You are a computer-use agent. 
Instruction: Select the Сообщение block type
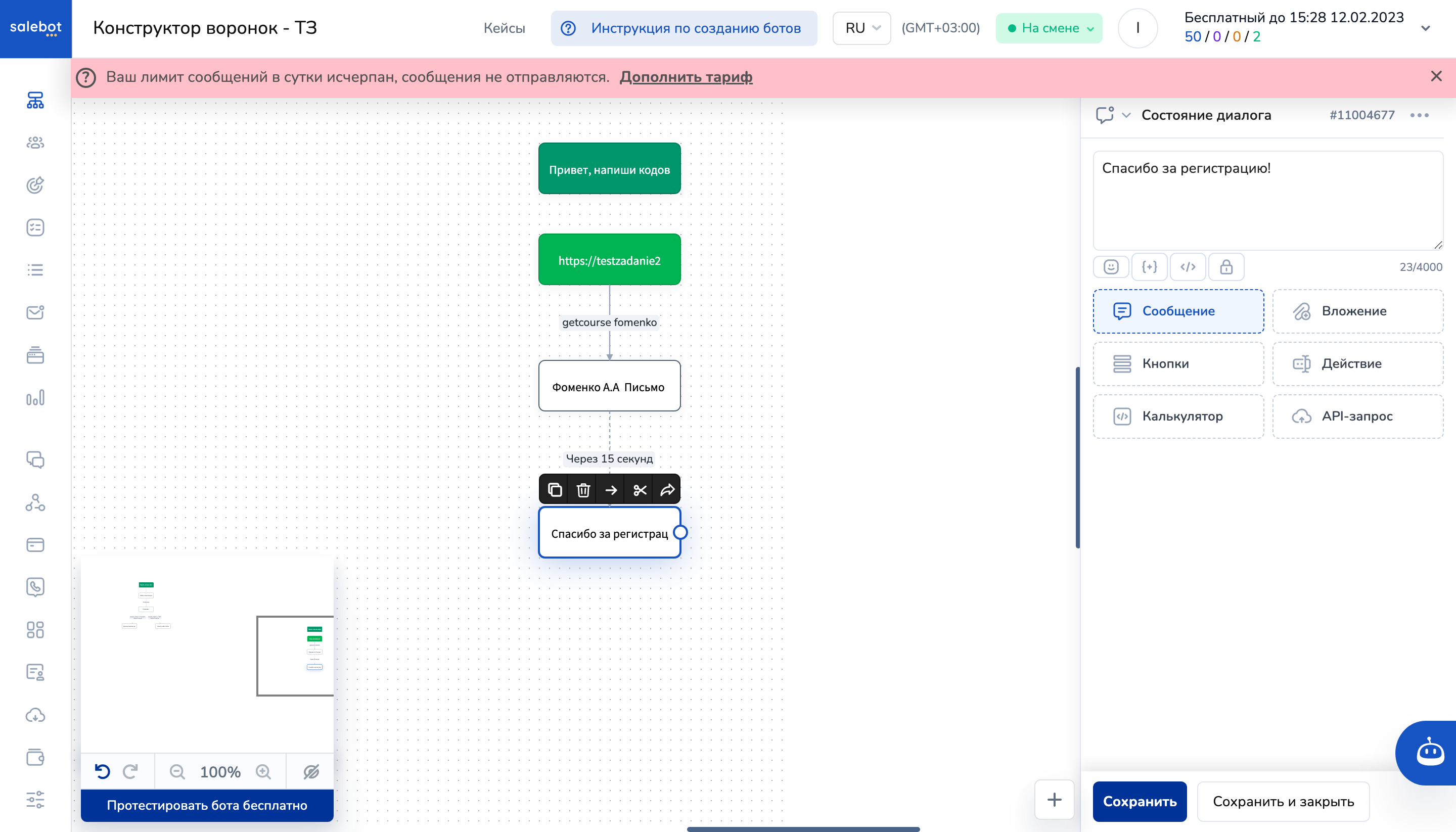(1178, 311)
